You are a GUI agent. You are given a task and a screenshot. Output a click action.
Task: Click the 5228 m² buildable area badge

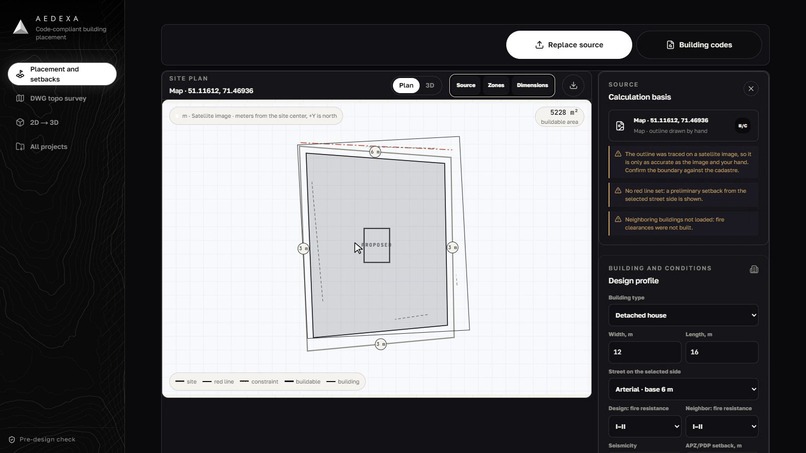559,117
